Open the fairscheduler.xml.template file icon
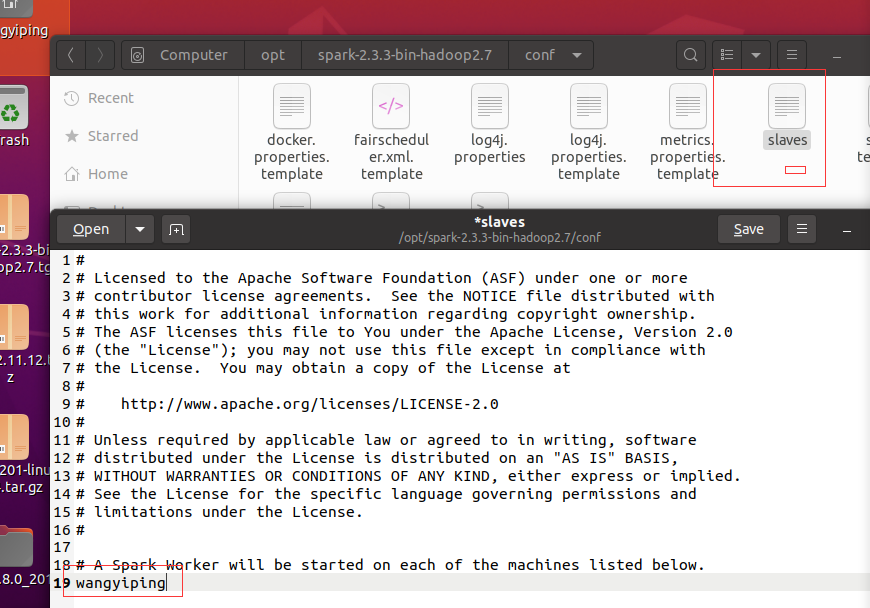The width and height of the screenshot is (870, 608). [x=390, y=105]
